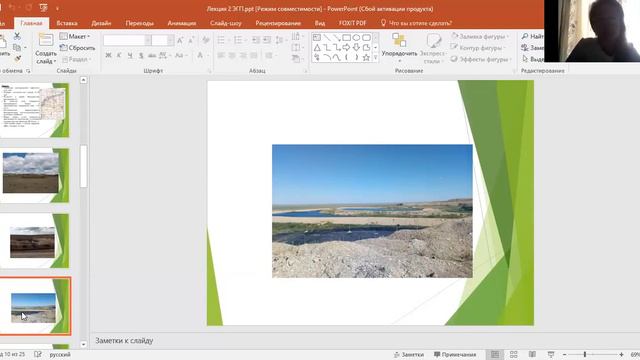Screen dimensions: 640x360
Task: Click the Clear formatting eraser icon
Action: [x=206, y=40]
